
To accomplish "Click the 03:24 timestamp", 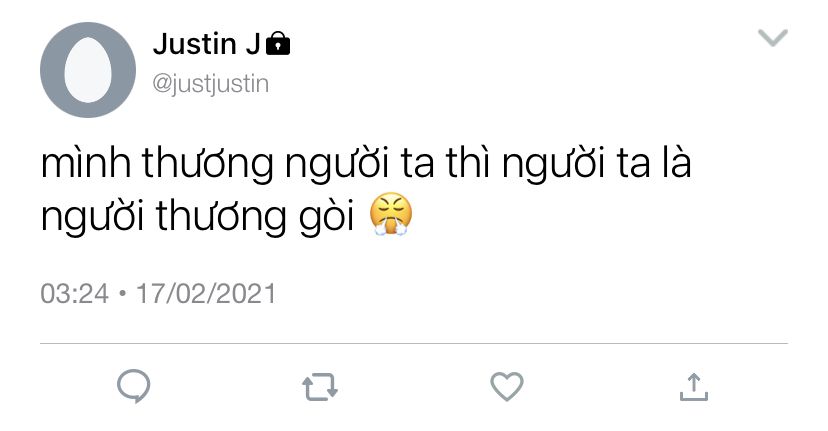I will (x=74, y=294).
